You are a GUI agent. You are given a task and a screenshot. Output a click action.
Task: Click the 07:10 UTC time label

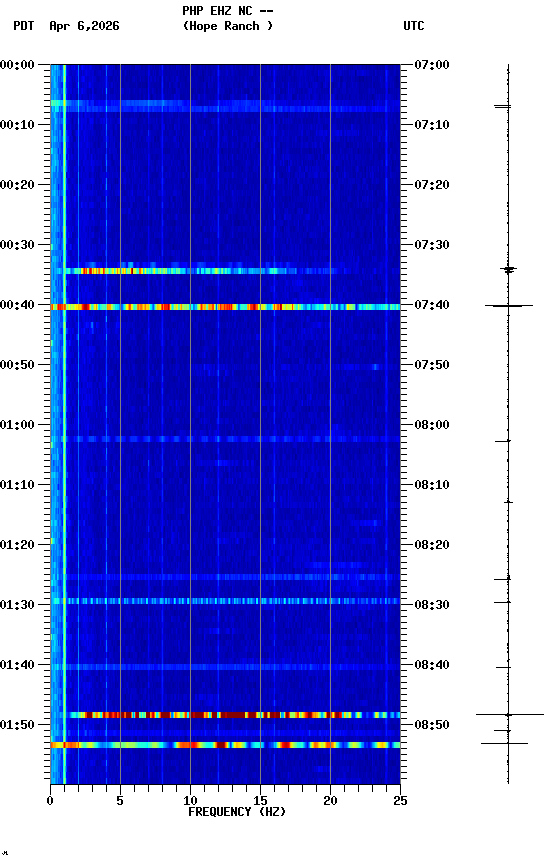click(x=432, y=125)
